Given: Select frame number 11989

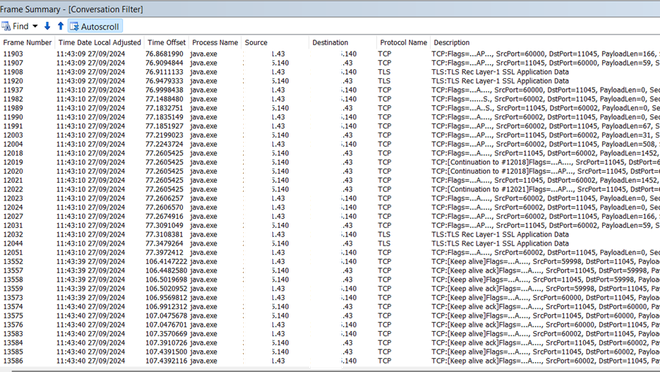Looking at the screenshot, I should coord(13,108).
